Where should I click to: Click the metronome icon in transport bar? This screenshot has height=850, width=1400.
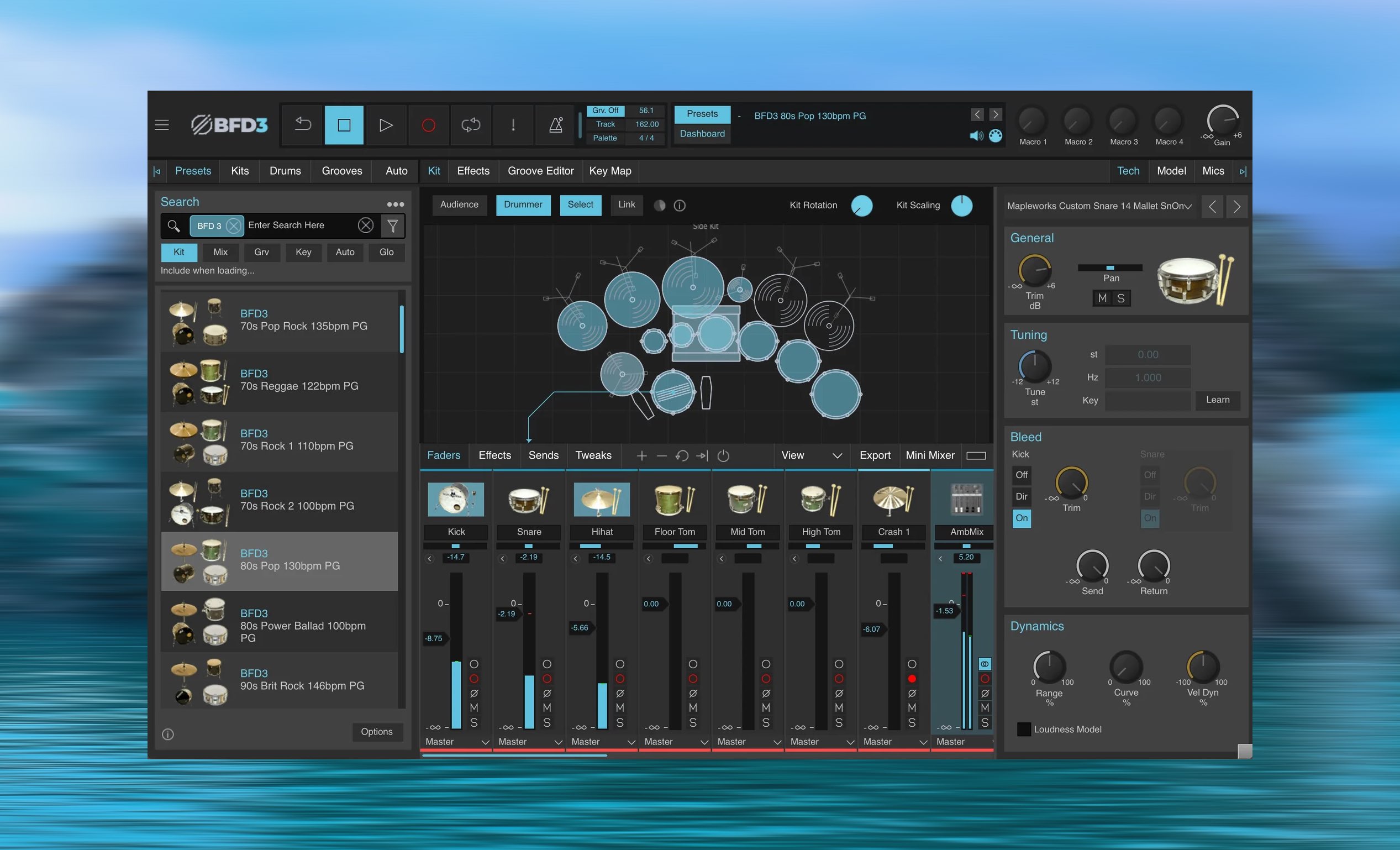(x=556, y=125)
